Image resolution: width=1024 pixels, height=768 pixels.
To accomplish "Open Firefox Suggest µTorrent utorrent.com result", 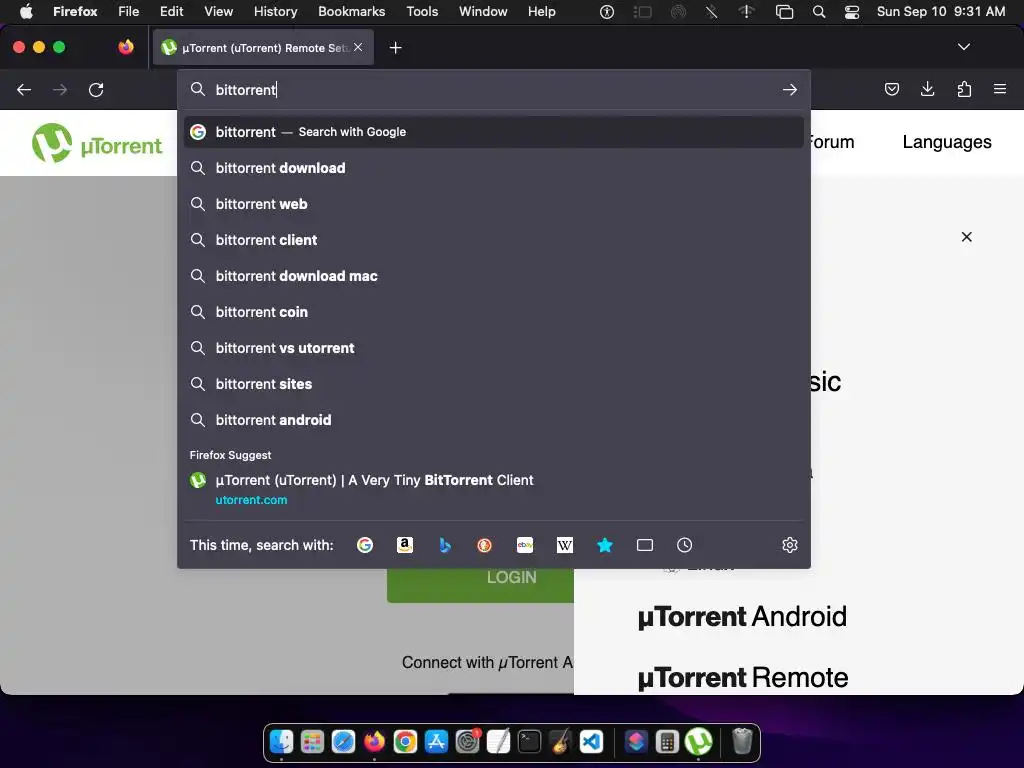I will click(x=493, y=489).
